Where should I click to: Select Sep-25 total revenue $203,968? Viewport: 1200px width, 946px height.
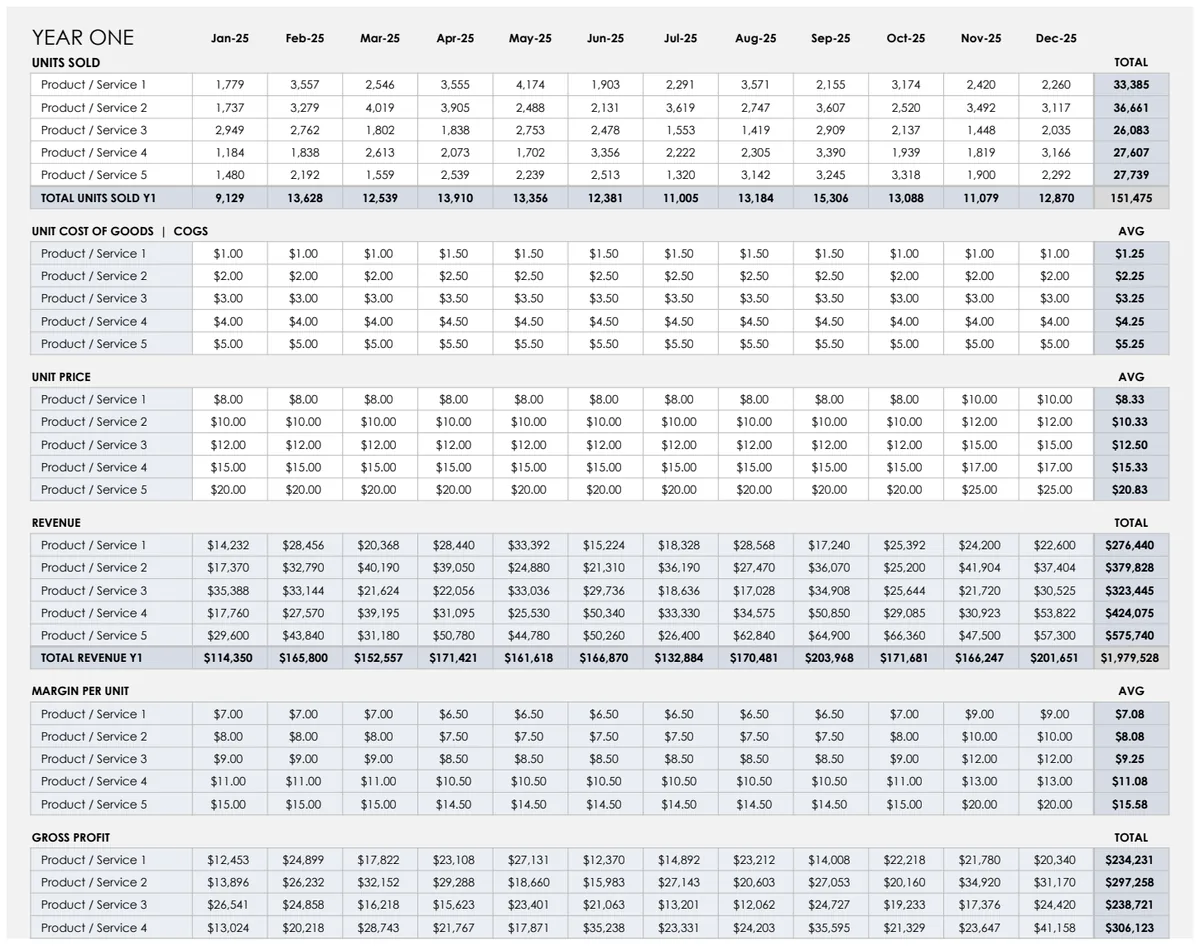[x=830, y=658]
